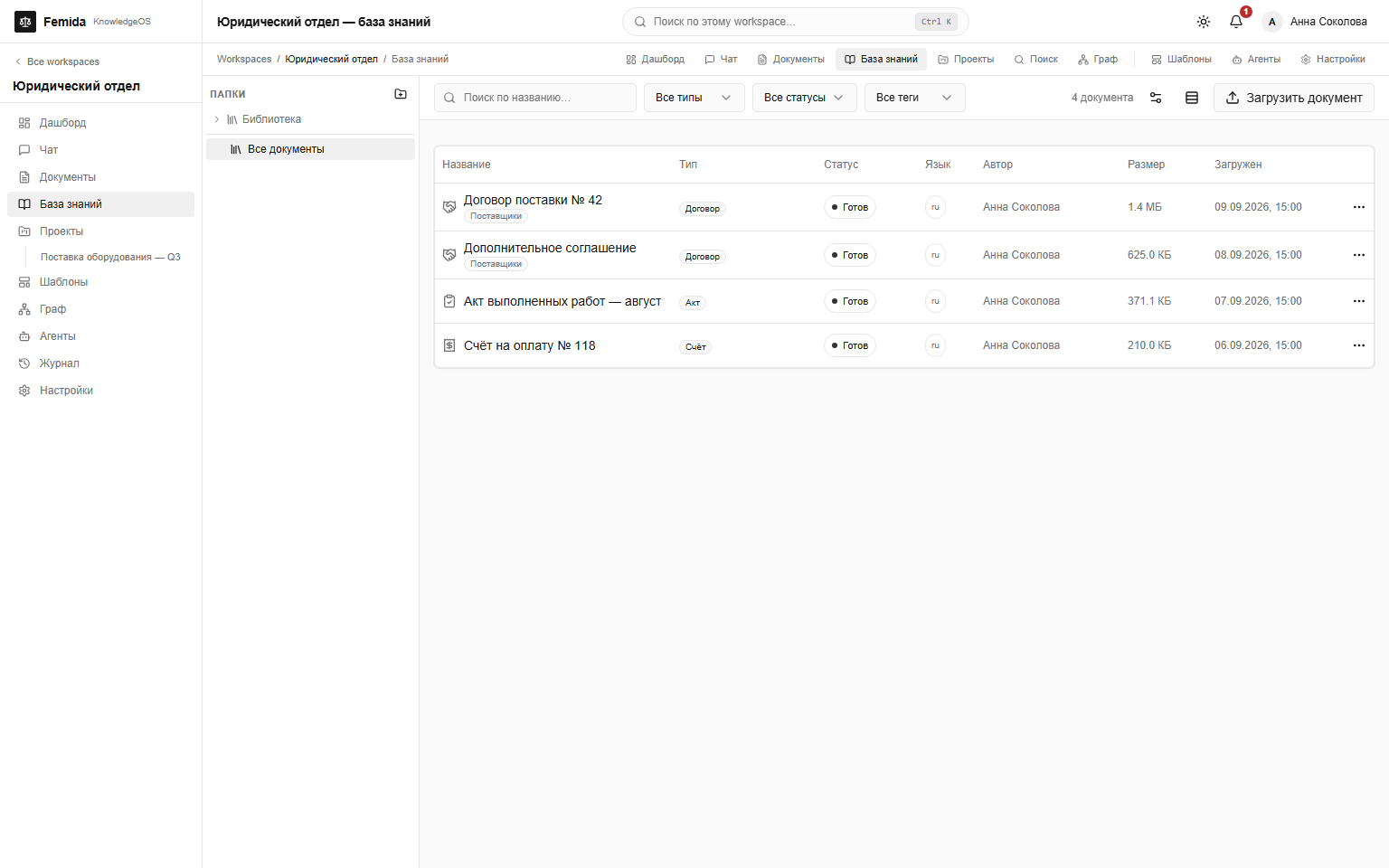Image resolution: width=1389 pixels, height=868 pixels.
Task: Sort by the Размер column header
Action: (x=1147, y=165)
